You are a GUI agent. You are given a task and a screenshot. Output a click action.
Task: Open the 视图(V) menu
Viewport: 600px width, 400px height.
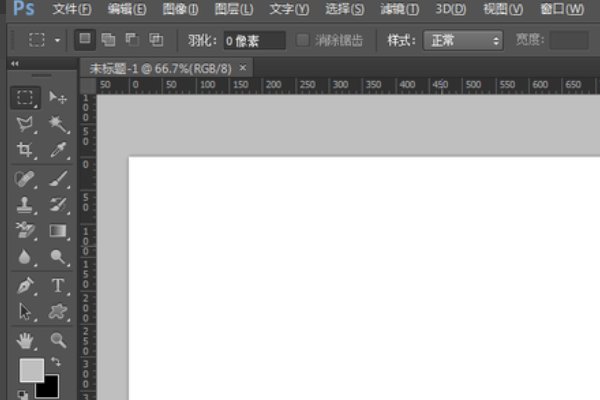503,9
